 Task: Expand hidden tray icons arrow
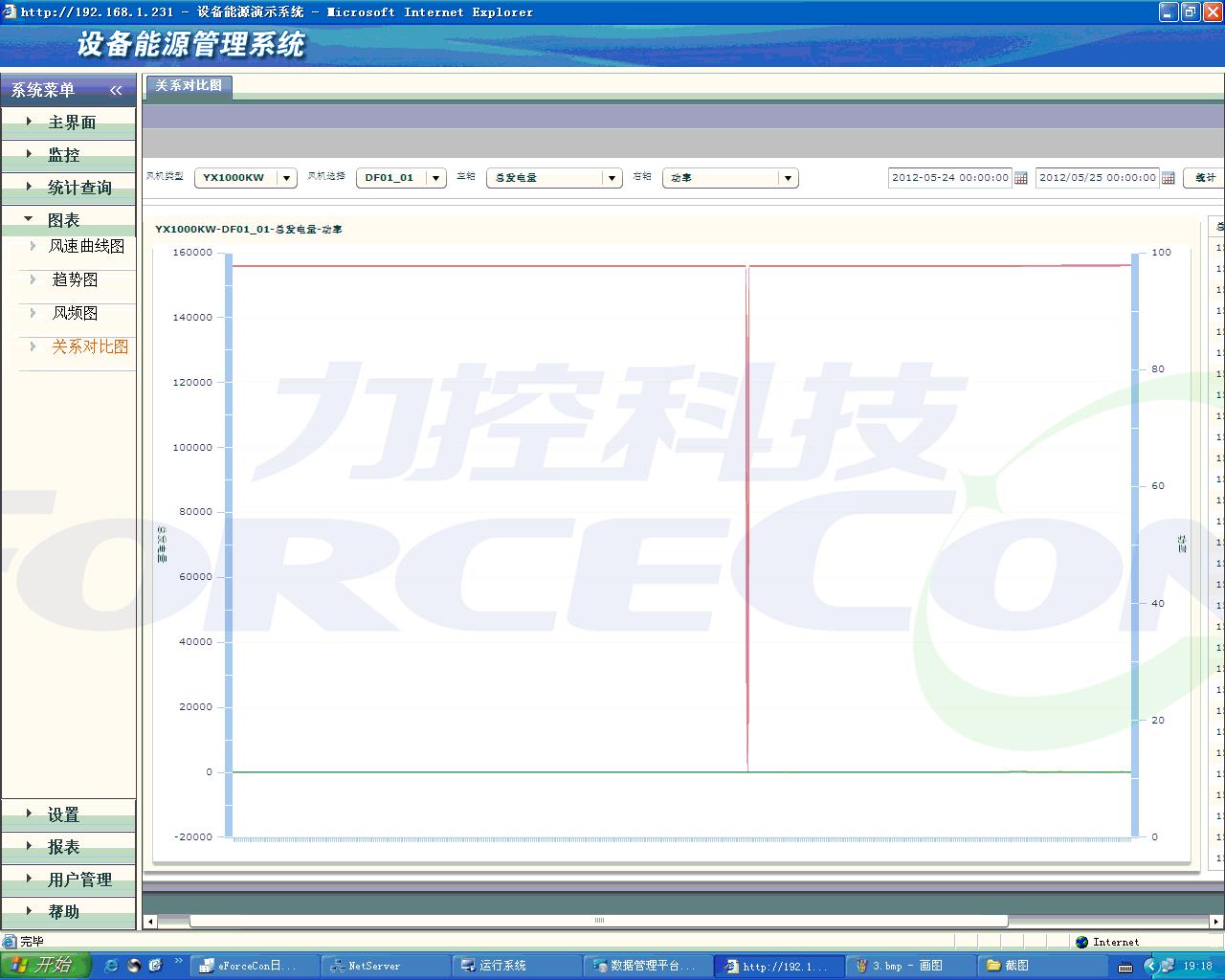coord(1150,966)
